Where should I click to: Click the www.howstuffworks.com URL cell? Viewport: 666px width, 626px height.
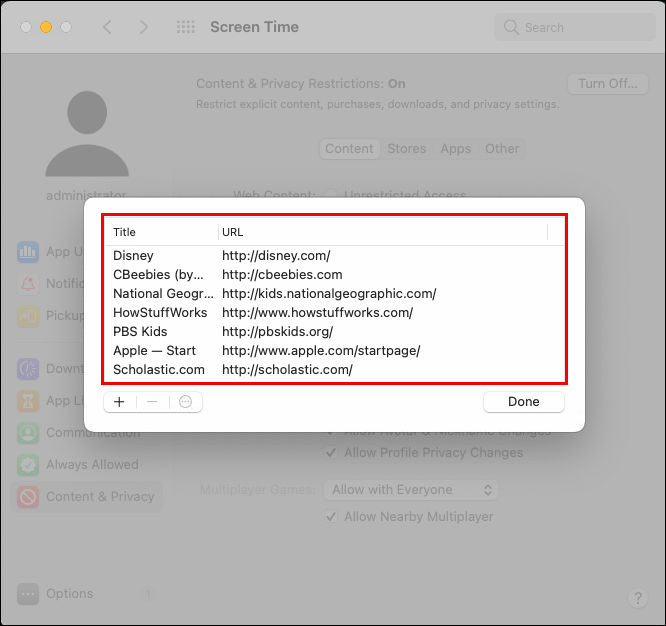(317, 313)
